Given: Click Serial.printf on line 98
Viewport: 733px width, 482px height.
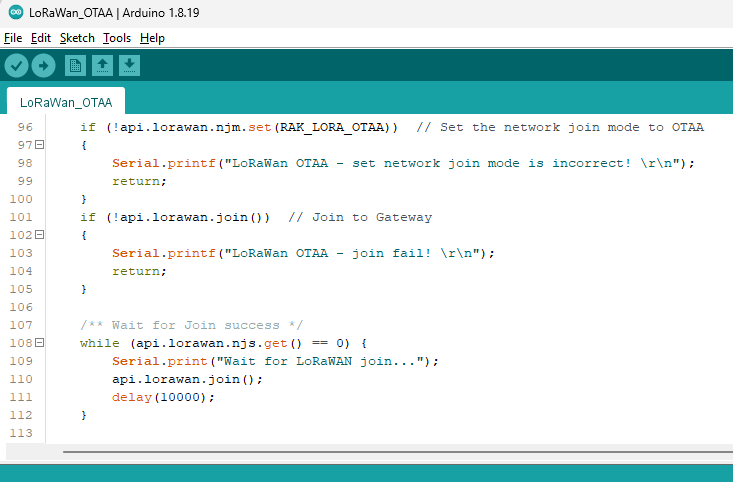Looking at the screenshot, I should pos(164,163).
